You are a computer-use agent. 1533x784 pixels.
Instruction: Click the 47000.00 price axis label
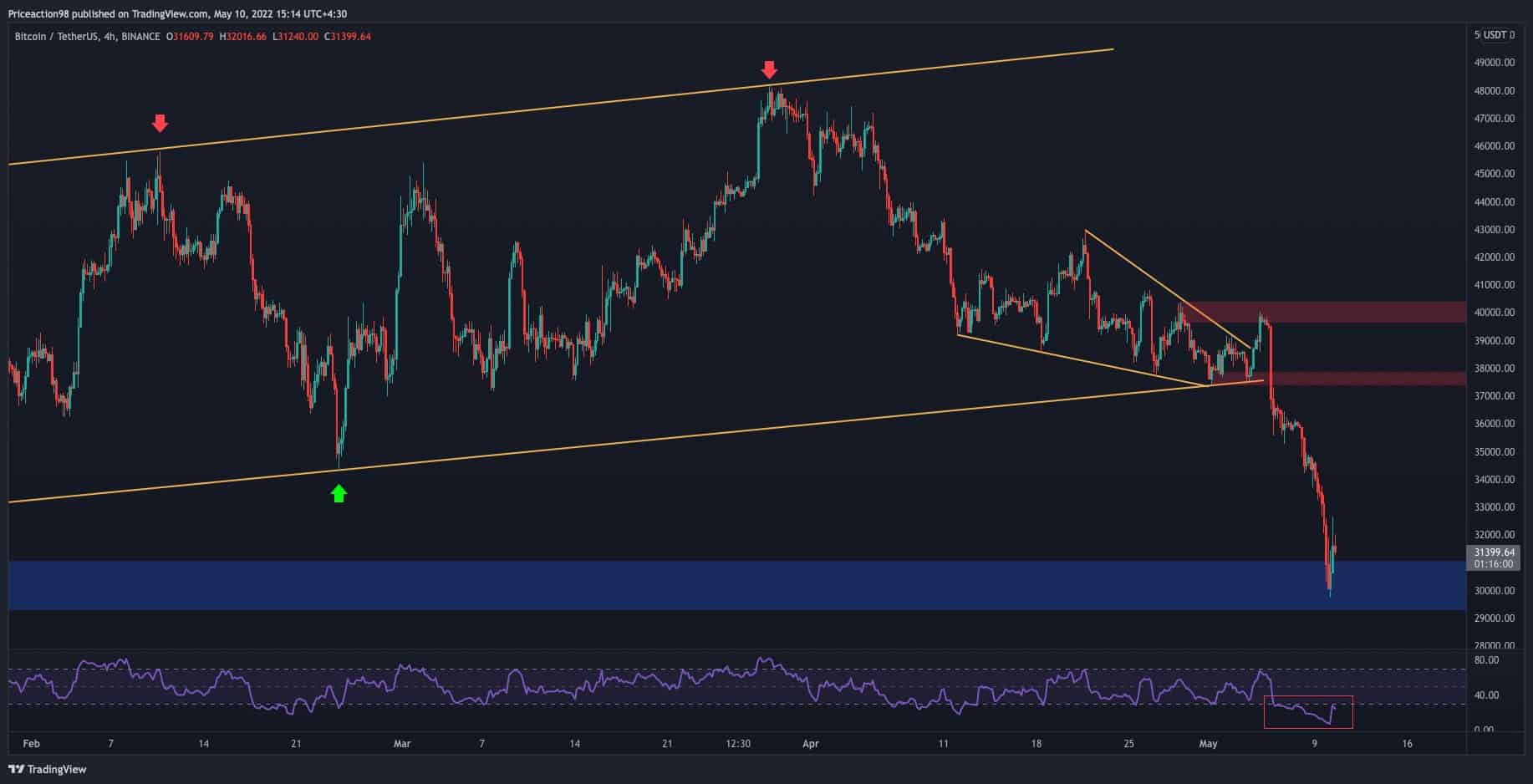click(x=1495, y=119)
